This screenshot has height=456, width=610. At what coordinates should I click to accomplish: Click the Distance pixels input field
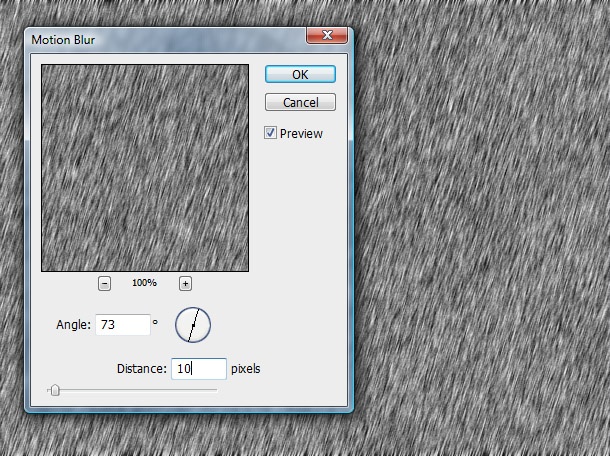pos(199,368)
